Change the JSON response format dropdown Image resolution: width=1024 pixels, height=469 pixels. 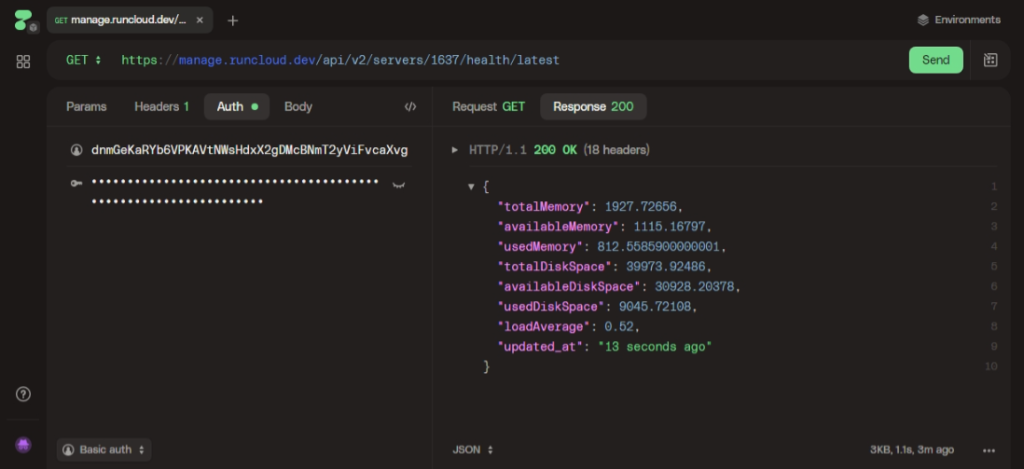pyautogui.click(x=473, y=450)
